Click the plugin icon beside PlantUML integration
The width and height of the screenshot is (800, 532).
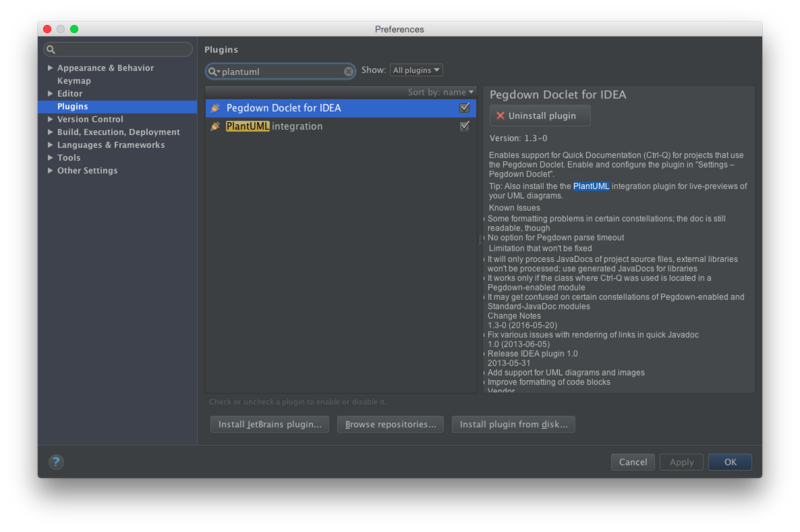coord(215,126)
